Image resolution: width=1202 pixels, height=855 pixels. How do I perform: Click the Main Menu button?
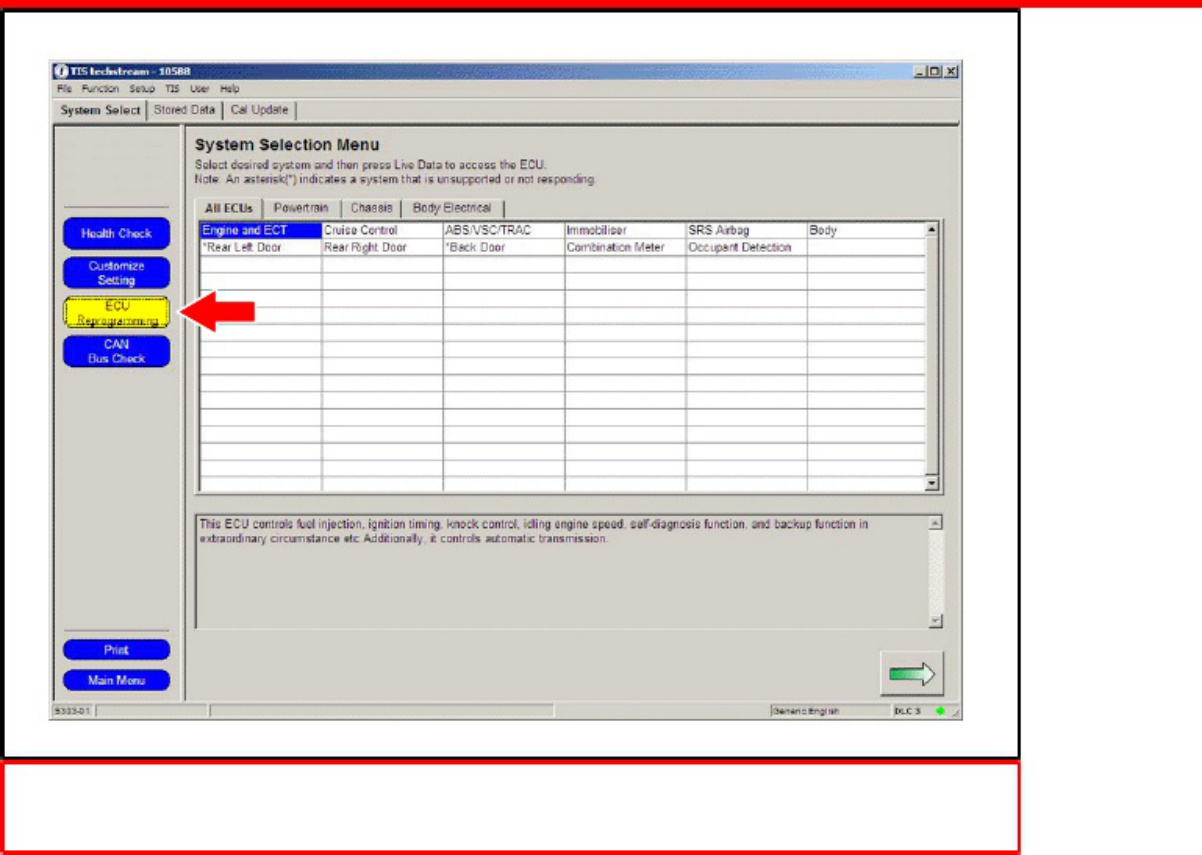coord(116,680)
